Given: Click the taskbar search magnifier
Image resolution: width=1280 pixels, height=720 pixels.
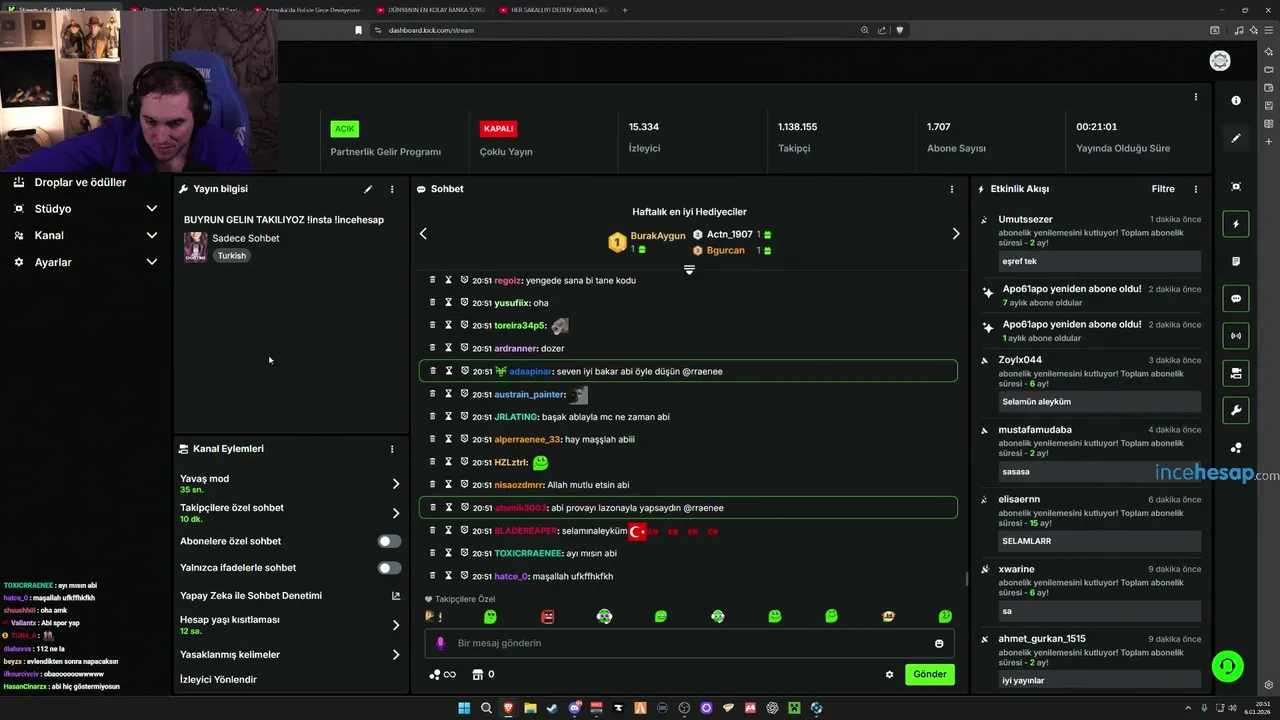Looking at the screenshot, I should (486, 708).
